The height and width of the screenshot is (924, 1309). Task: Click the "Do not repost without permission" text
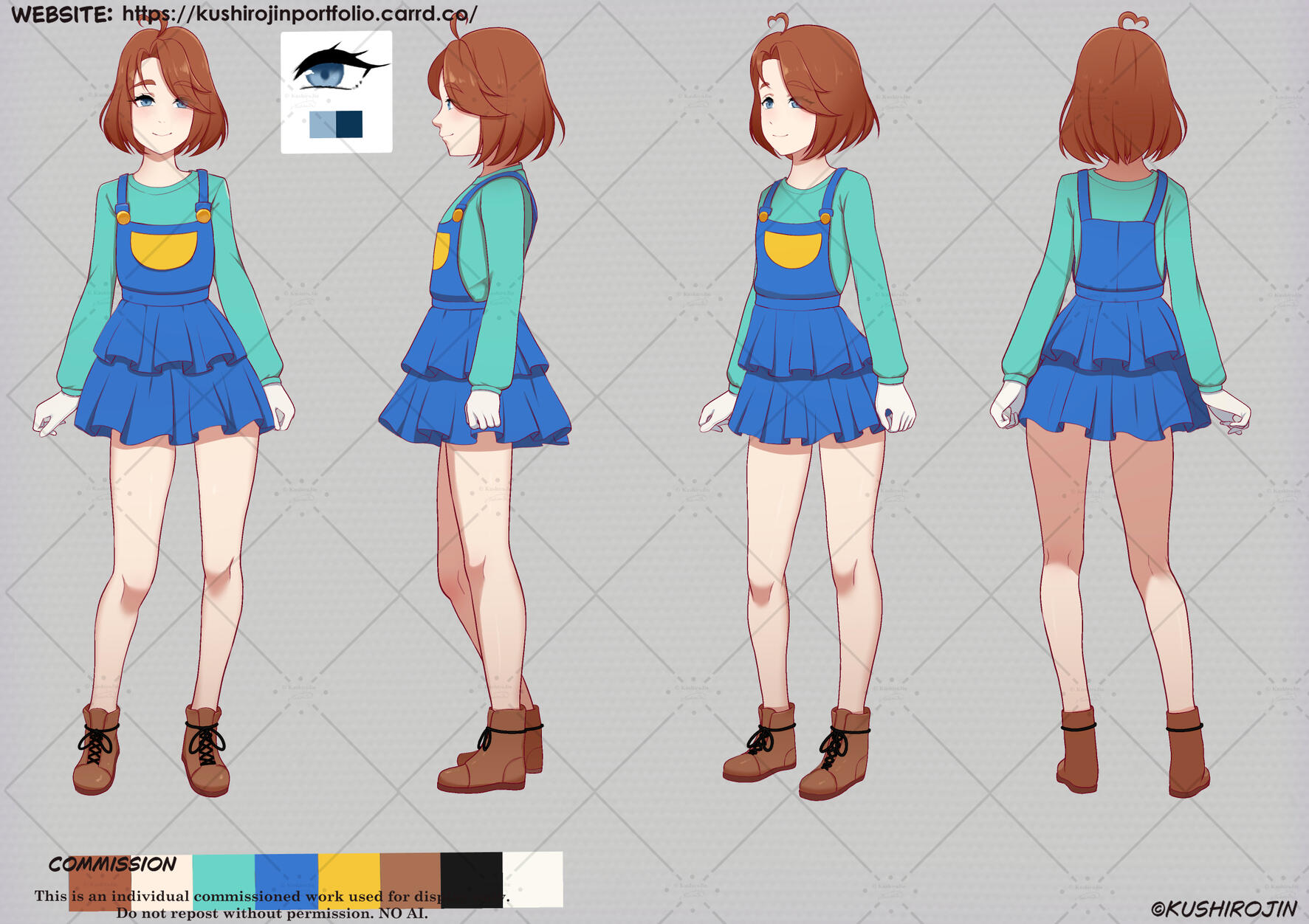click(272, 914)
